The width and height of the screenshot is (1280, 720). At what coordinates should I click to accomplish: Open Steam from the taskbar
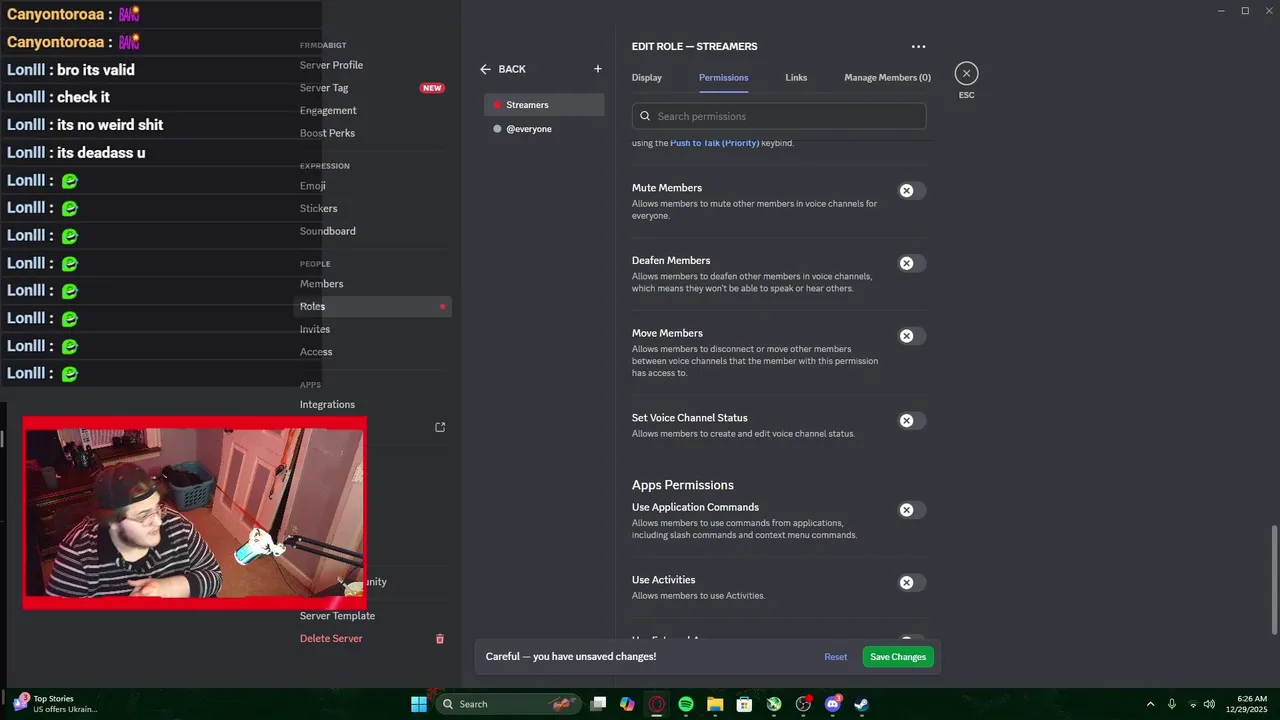pyautogui.click(x=861, y=704)
